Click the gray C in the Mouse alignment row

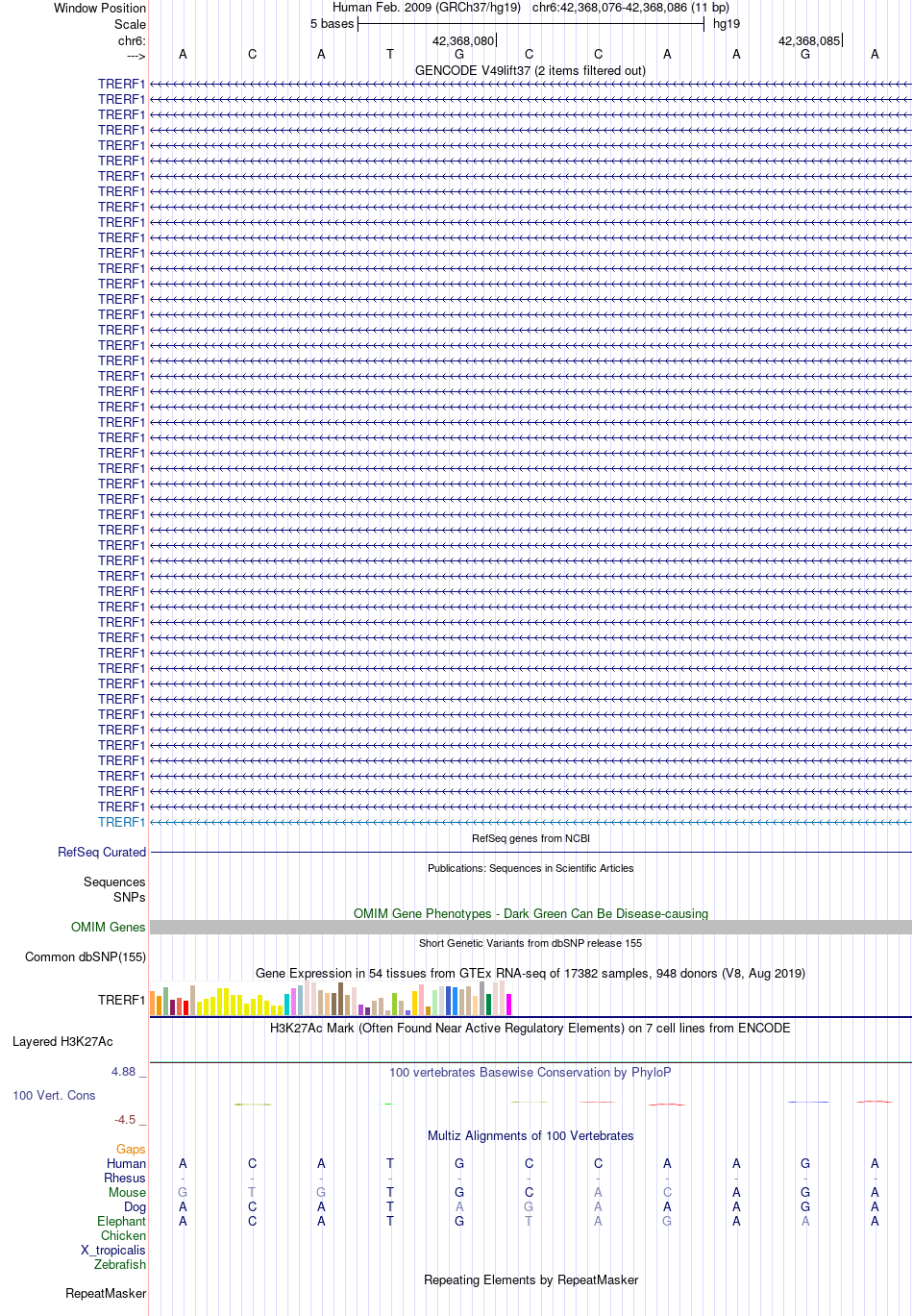click(667, 1192)
